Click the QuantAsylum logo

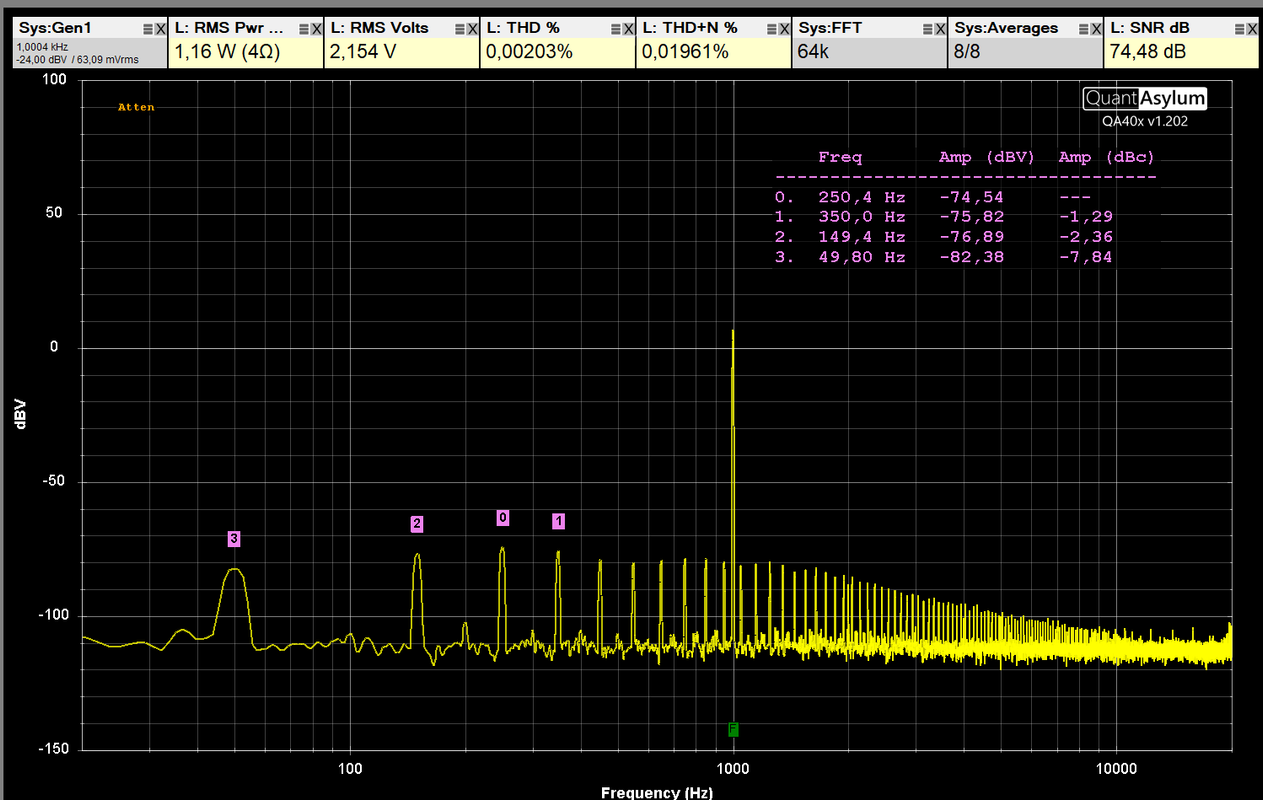[1145, 98]
